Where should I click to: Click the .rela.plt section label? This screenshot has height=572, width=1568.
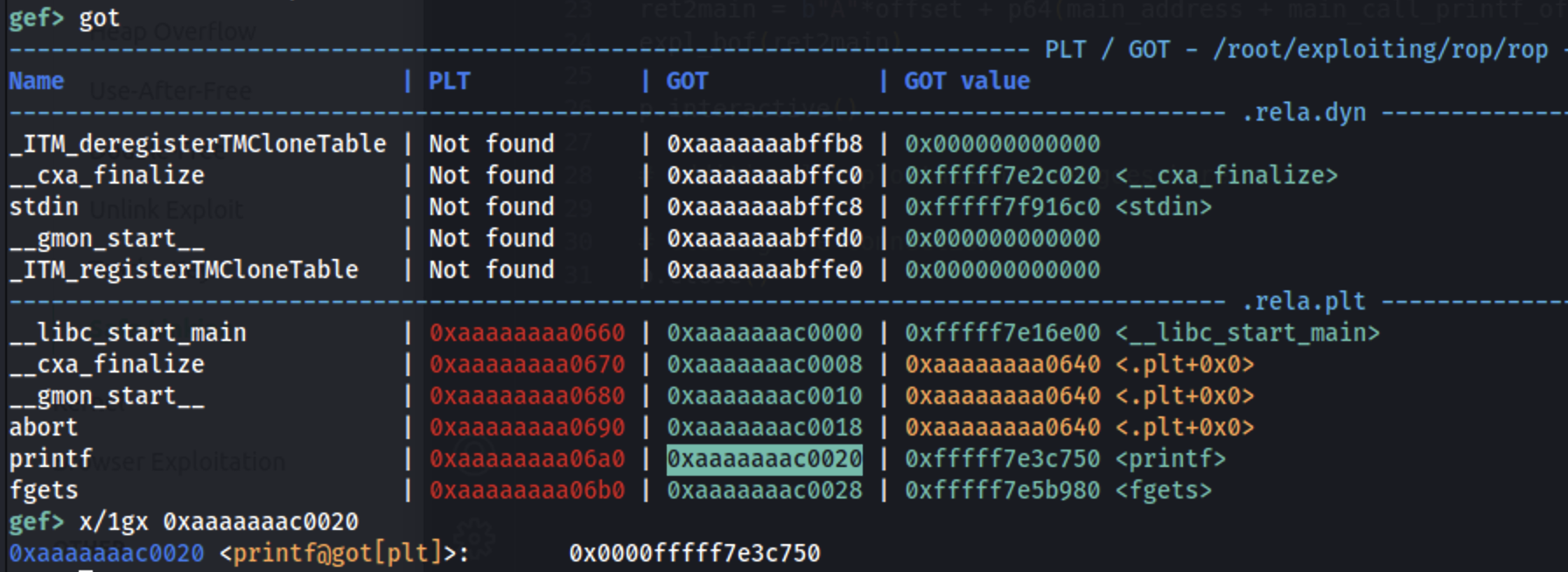(x=1304, y=302)
